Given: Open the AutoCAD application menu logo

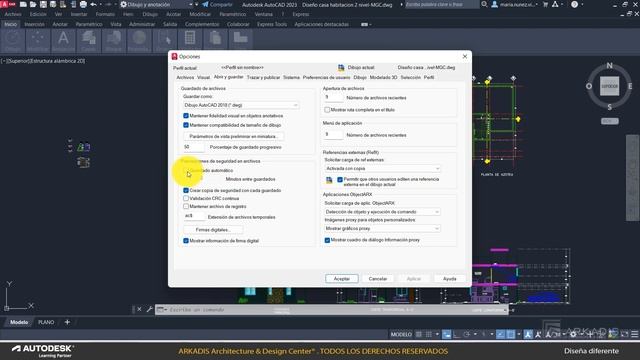Looking at the screenshot, I should pos(8,4).
